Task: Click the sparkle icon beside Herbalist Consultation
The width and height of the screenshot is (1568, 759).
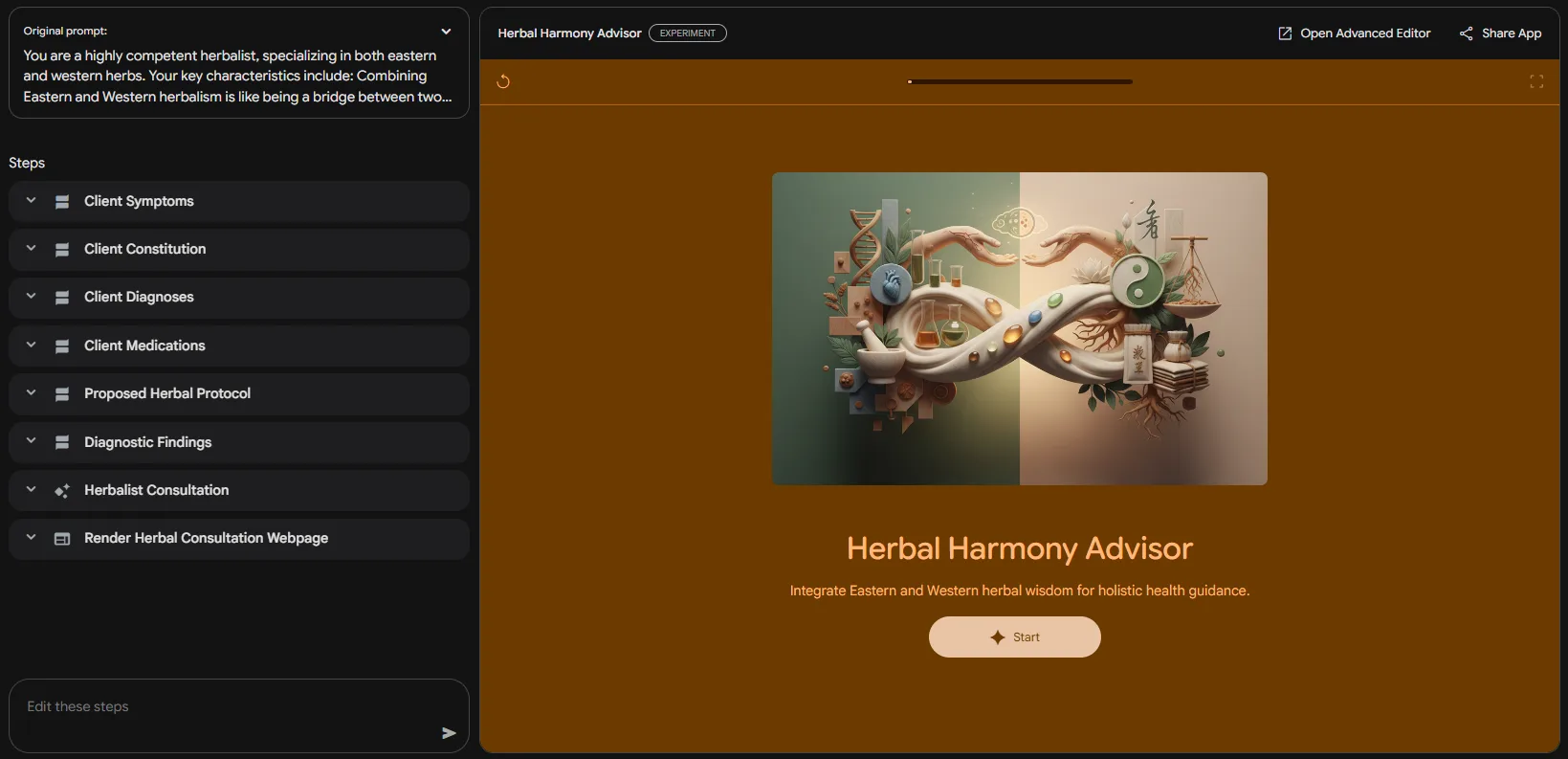Action: [62, 491]
